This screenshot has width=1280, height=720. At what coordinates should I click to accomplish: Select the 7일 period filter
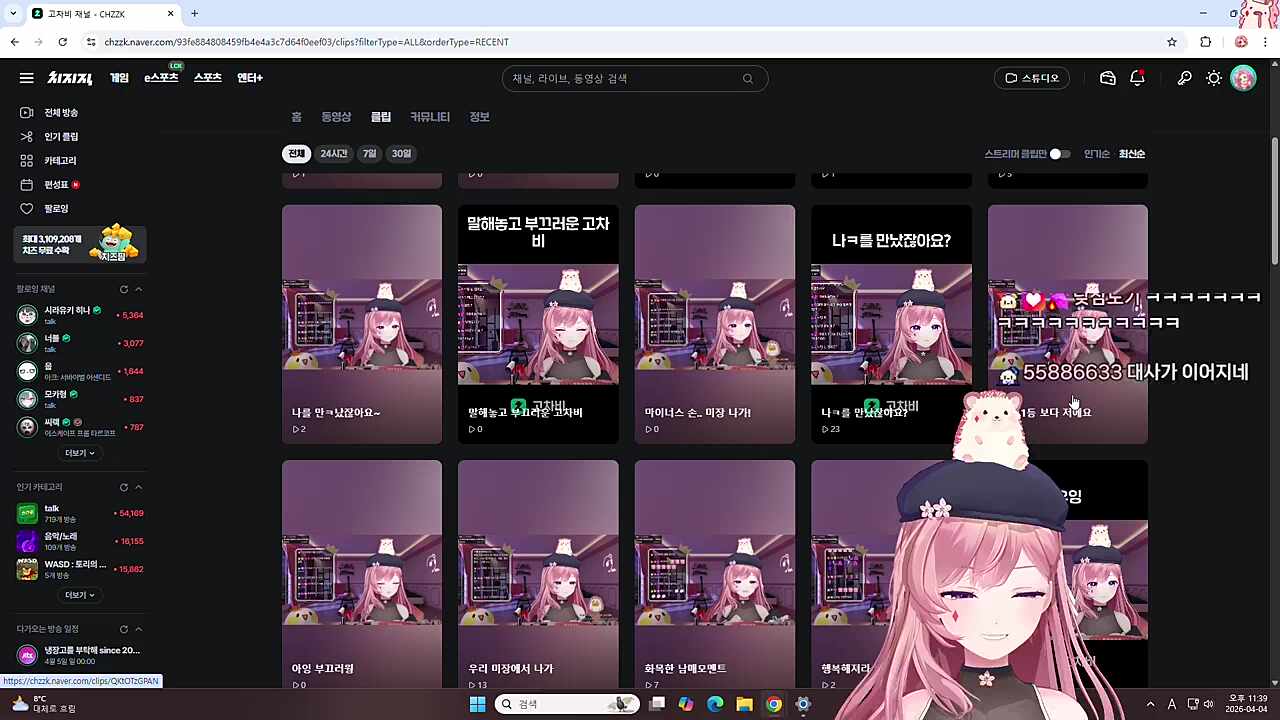tap(369, 154)
